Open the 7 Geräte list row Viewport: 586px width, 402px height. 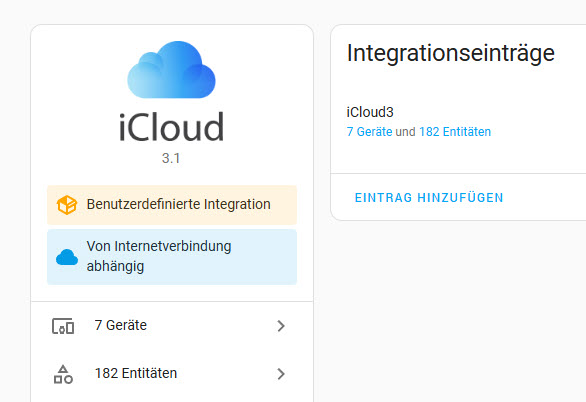172,326
